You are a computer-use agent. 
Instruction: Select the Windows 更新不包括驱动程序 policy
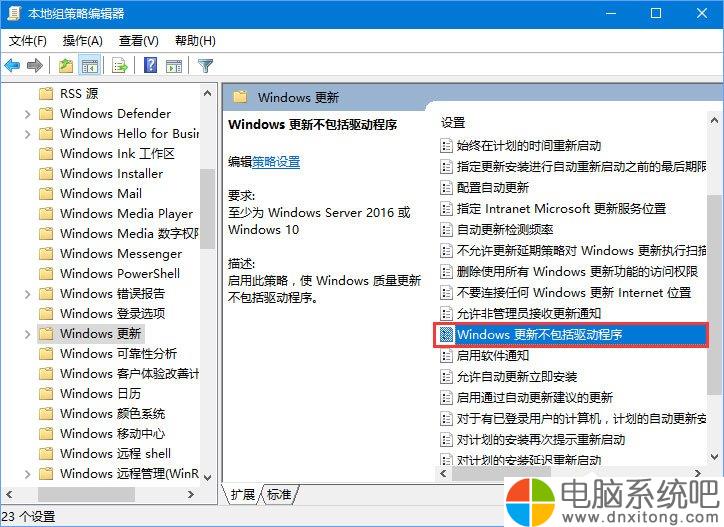pyautogui.click(x=571, y=335)
